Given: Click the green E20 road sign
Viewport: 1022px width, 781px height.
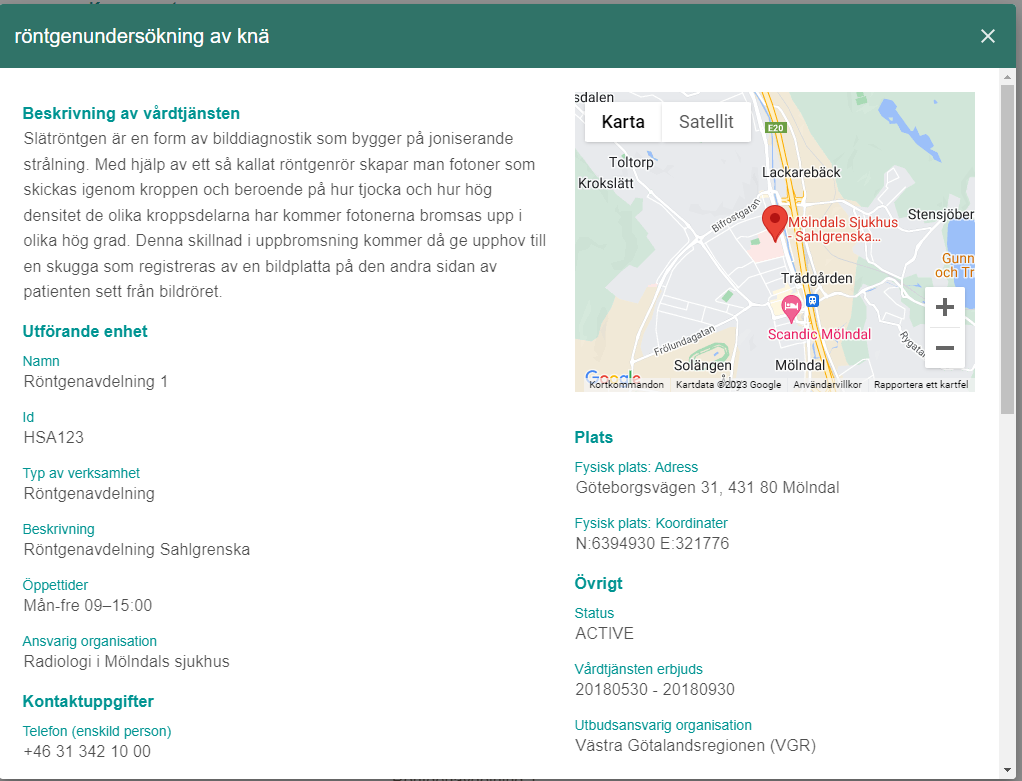Looking at the screenshot, I should [x=774, y=128].
